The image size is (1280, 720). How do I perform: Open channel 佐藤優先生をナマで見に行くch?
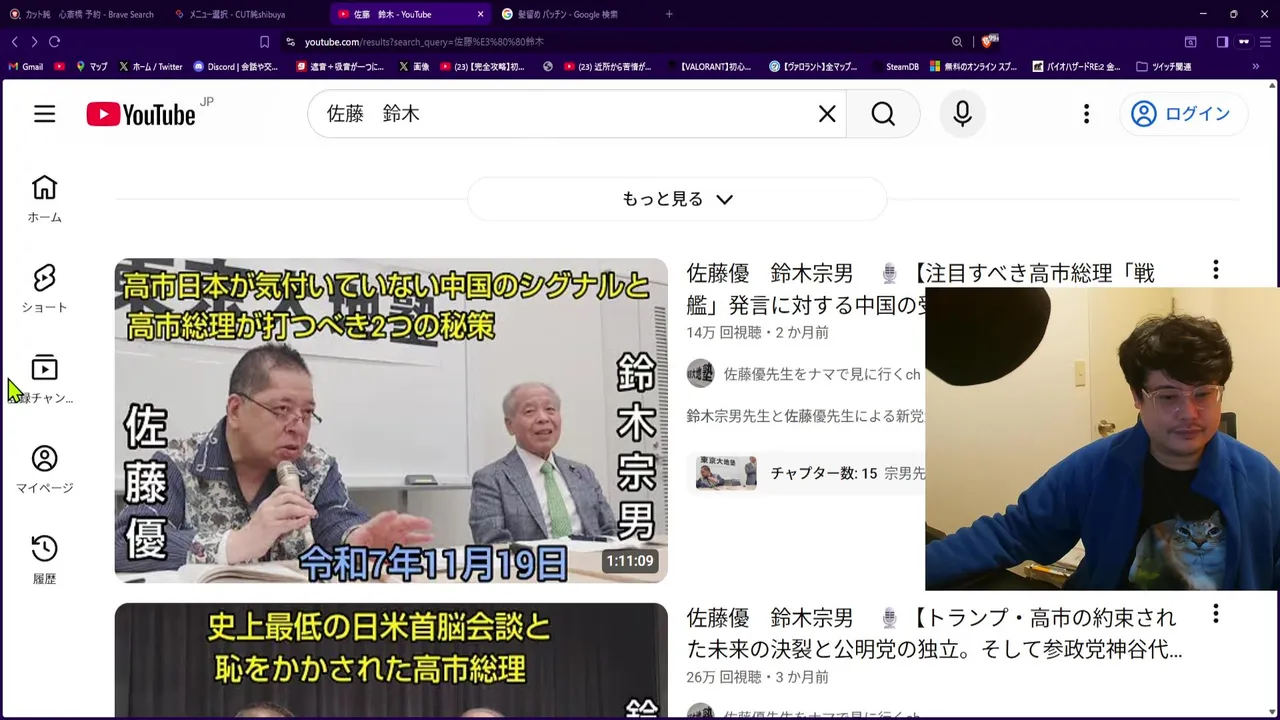click(821, 374)
